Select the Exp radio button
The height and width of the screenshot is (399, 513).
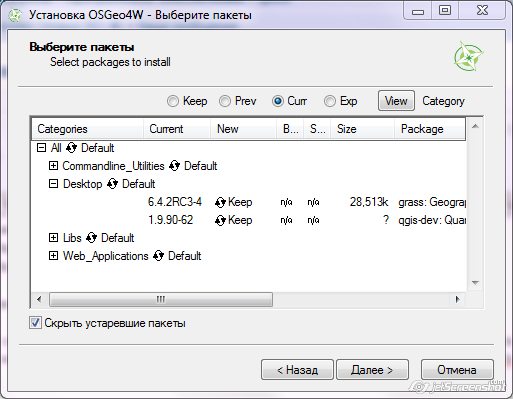click(330, 101)
